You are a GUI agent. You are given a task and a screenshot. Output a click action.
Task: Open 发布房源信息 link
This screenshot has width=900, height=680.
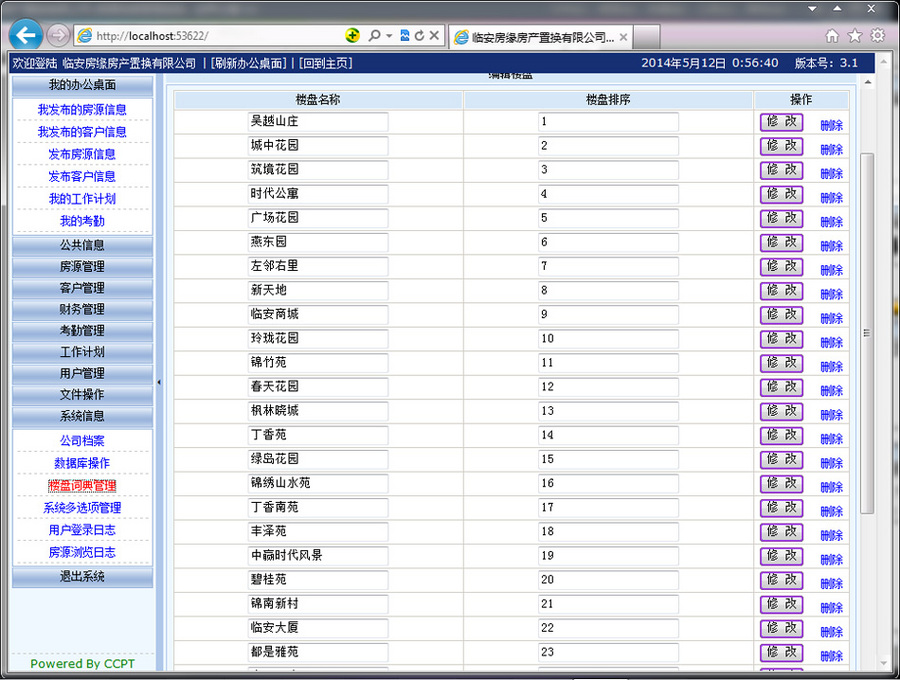click(x=82, y=154)
